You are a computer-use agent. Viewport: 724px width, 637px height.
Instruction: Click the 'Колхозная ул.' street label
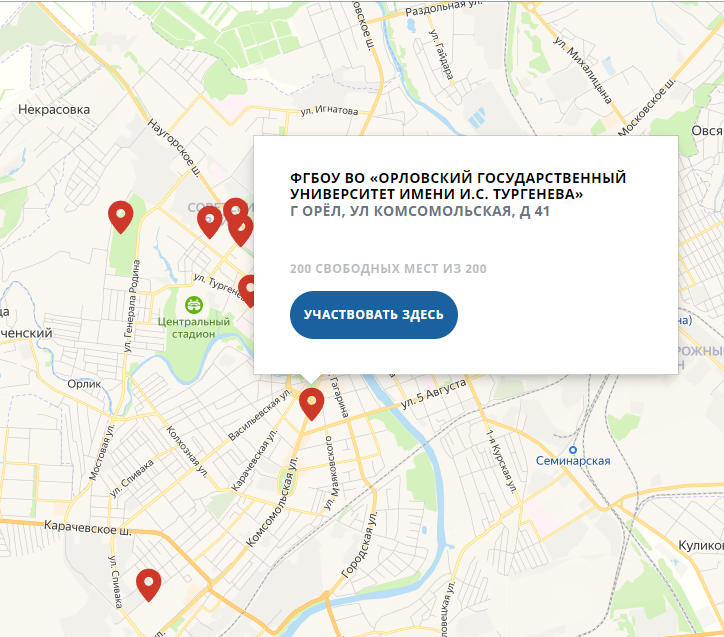187,451
